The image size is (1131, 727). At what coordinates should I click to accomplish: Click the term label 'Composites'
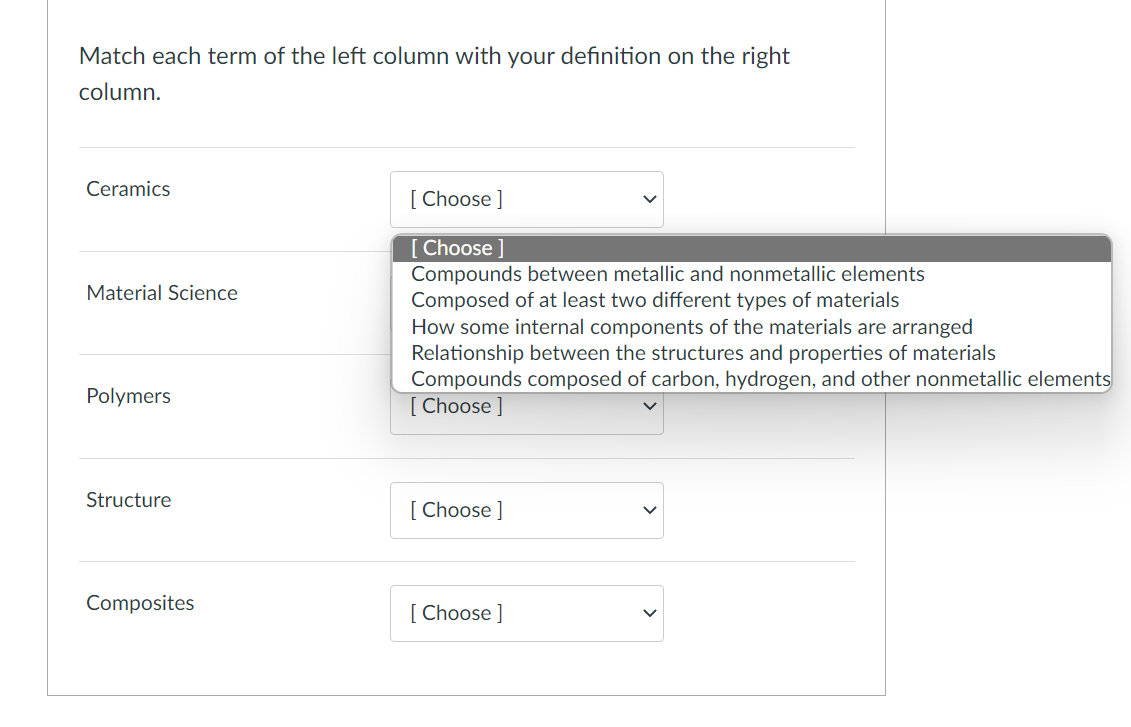pyautogui.click(x=140, y=602)
